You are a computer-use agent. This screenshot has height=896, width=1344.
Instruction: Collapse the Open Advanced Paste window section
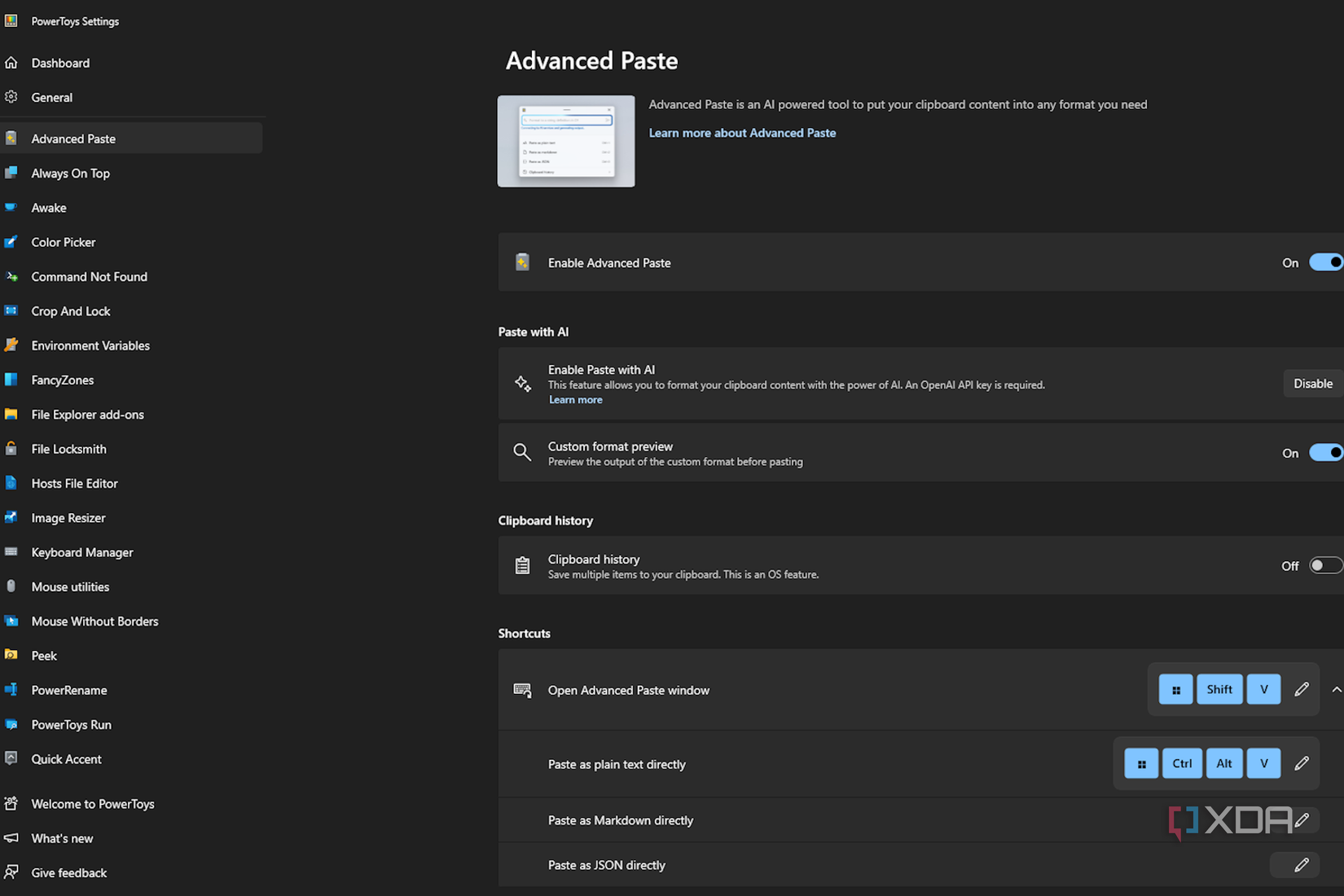point(1336,690)
